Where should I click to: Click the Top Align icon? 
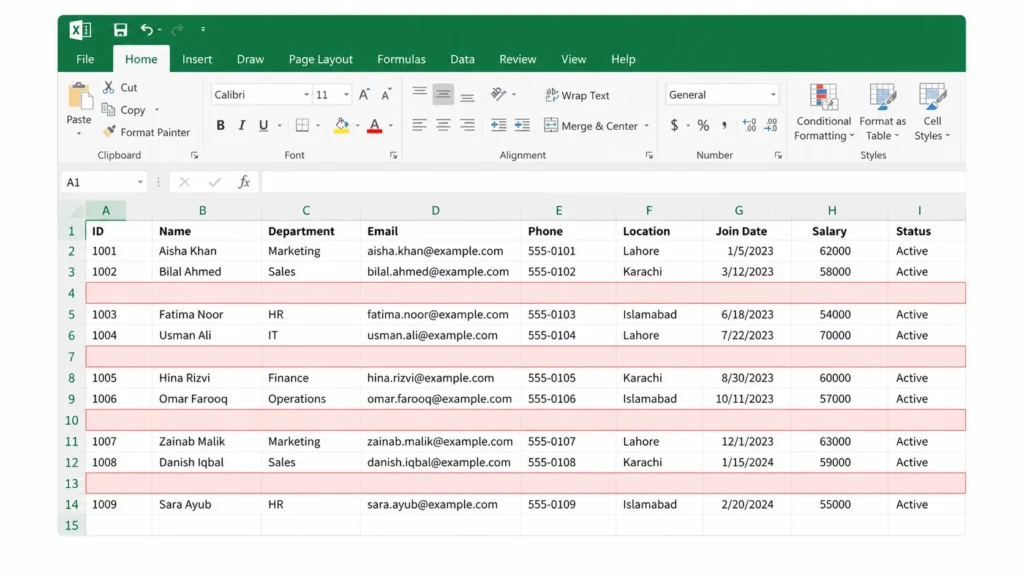tap(419, 93)
